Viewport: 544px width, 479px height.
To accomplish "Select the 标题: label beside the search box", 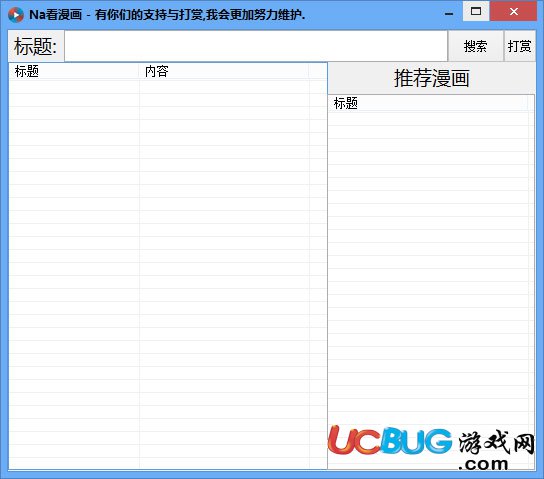I will click(x=35, y=46).
